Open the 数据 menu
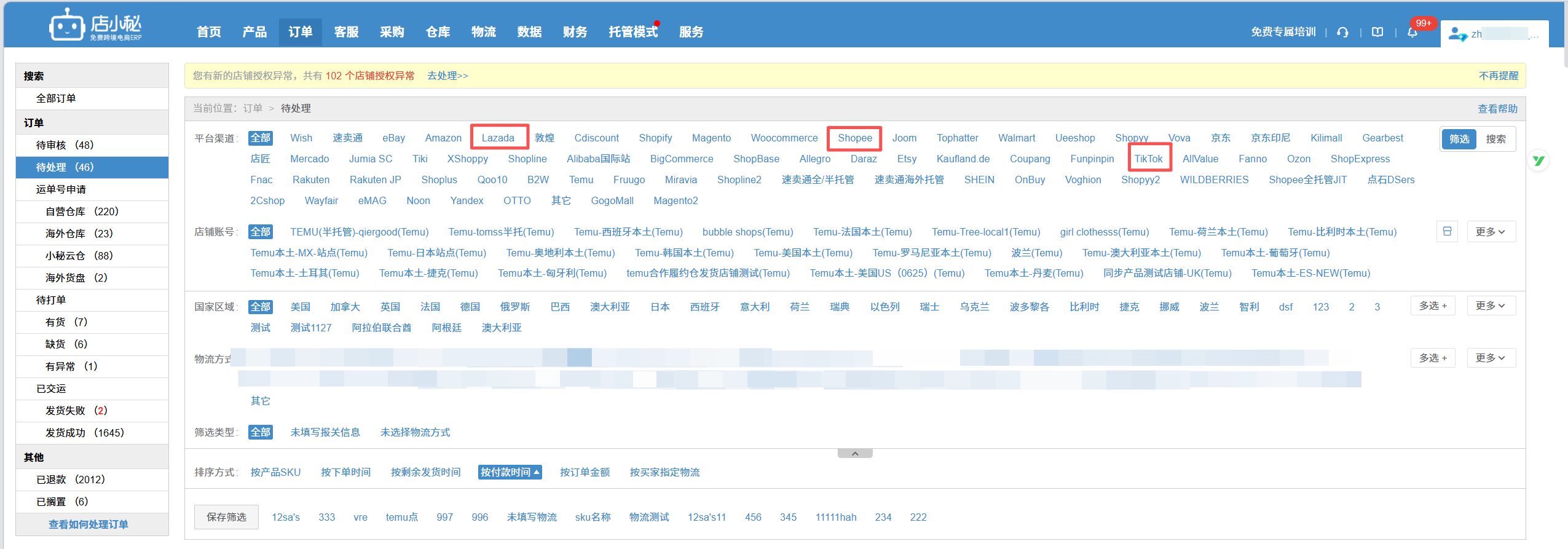 [x=529, y=32]
